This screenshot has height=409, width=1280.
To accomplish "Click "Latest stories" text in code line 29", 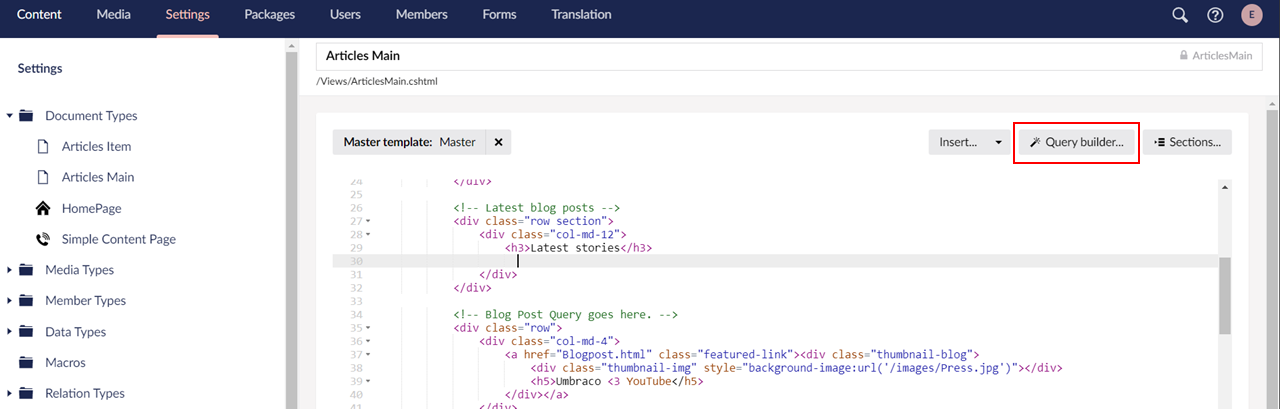I will pos(575,248).
